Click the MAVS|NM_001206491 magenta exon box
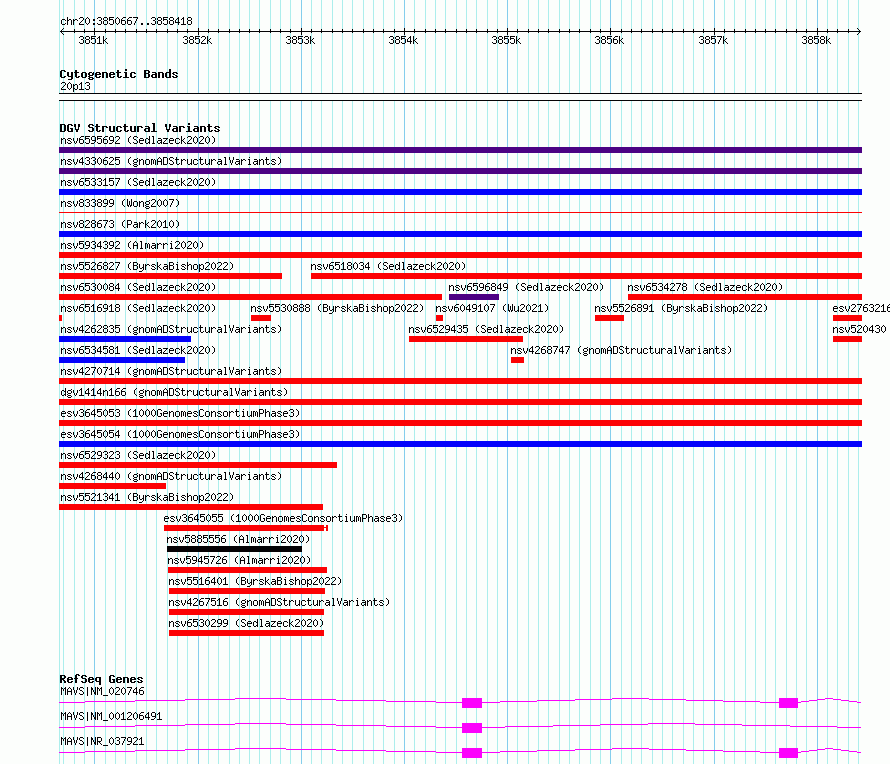This screenshot has height=764, width=890. click(472, 728)
